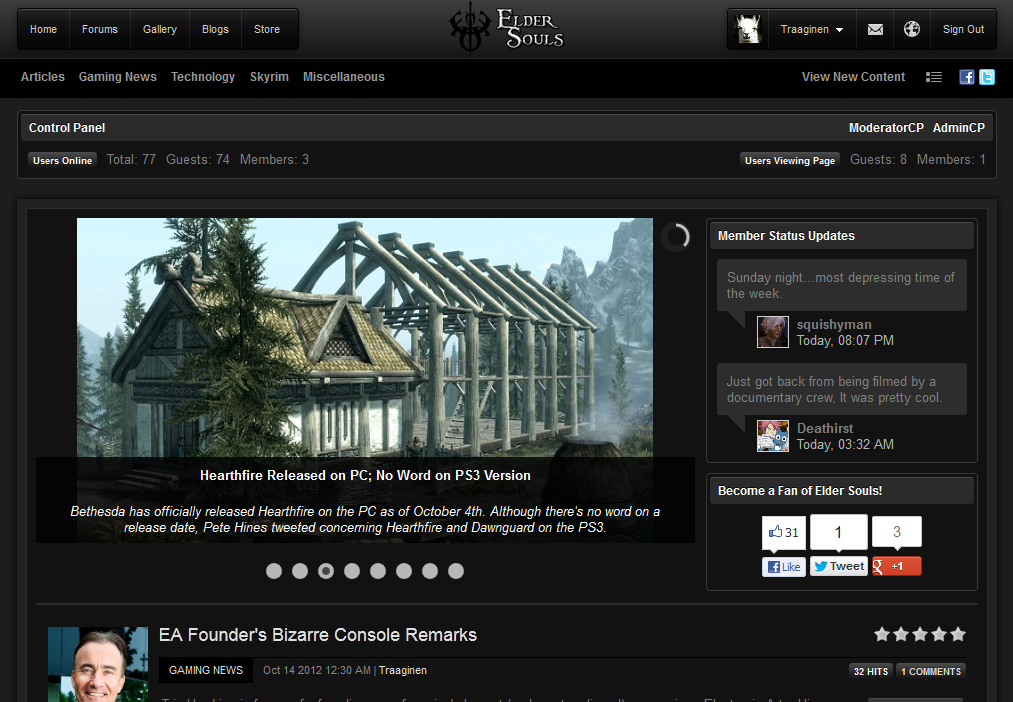Click squishyman's avatar in status updates

[772, 332]
